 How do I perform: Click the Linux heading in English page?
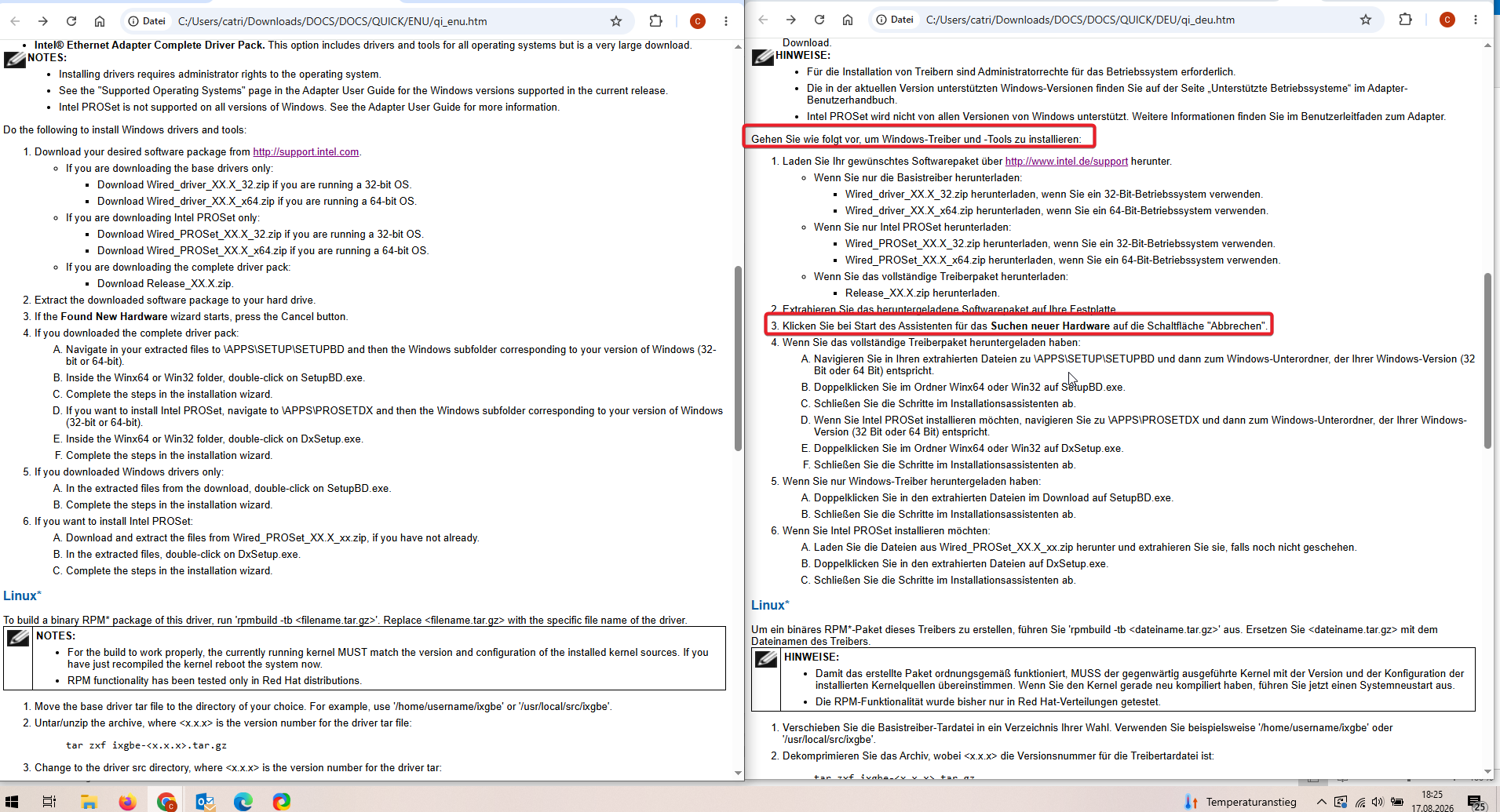(22, 595)
